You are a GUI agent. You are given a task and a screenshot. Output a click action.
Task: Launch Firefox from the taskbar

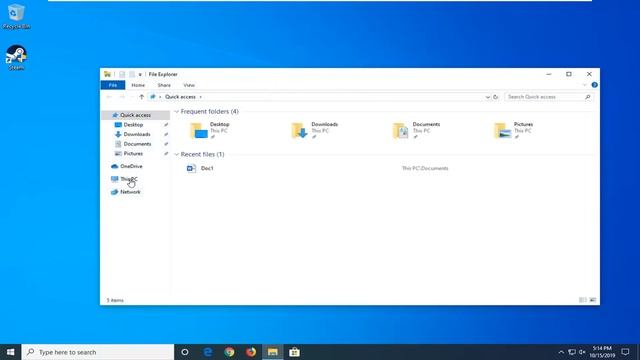click(251, 352)
